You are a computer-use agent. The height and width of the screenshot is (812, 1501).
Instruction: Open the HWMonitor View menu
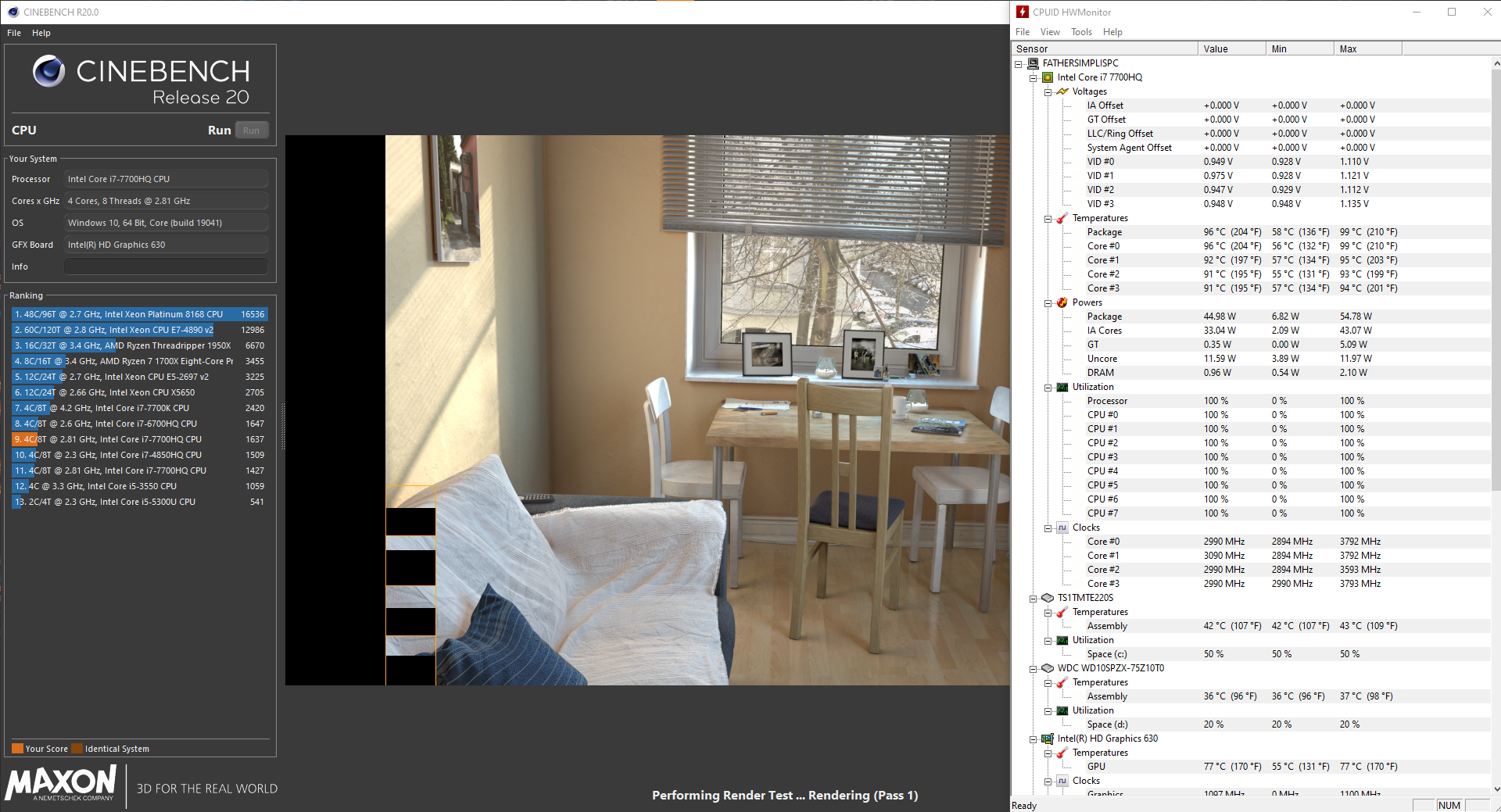(1050, 32)
